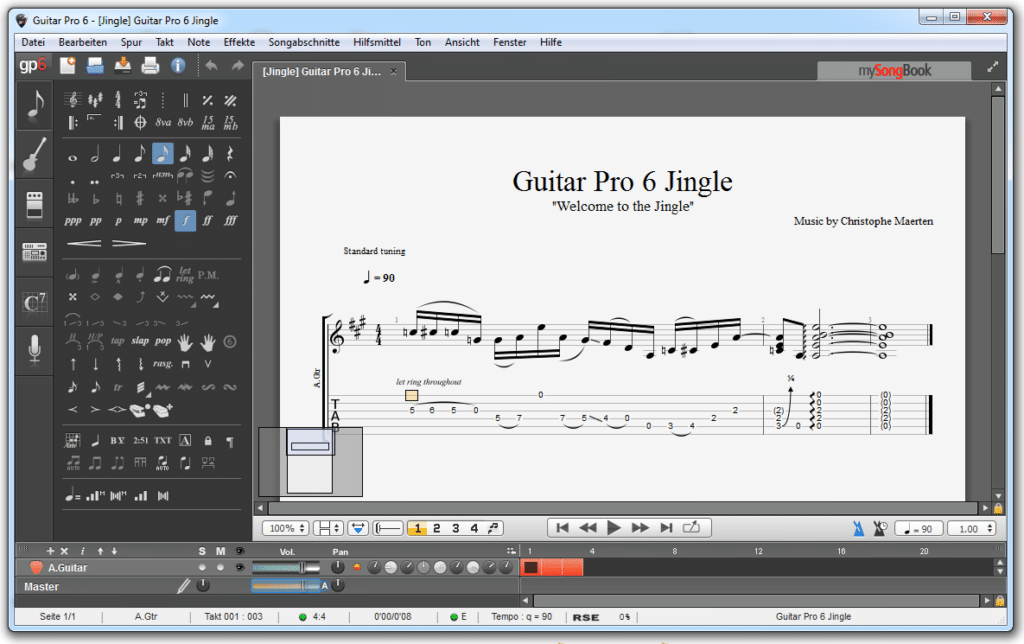Jump to last bar
Screen dimensions: 1024x644
click(666, 527)
